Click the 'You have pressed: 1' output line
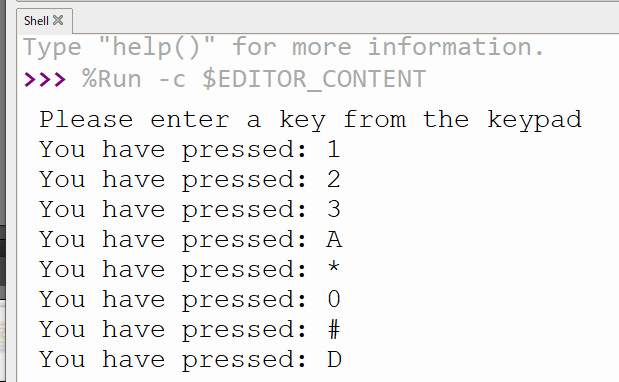 pyautogui.click(x=189, y=150)
